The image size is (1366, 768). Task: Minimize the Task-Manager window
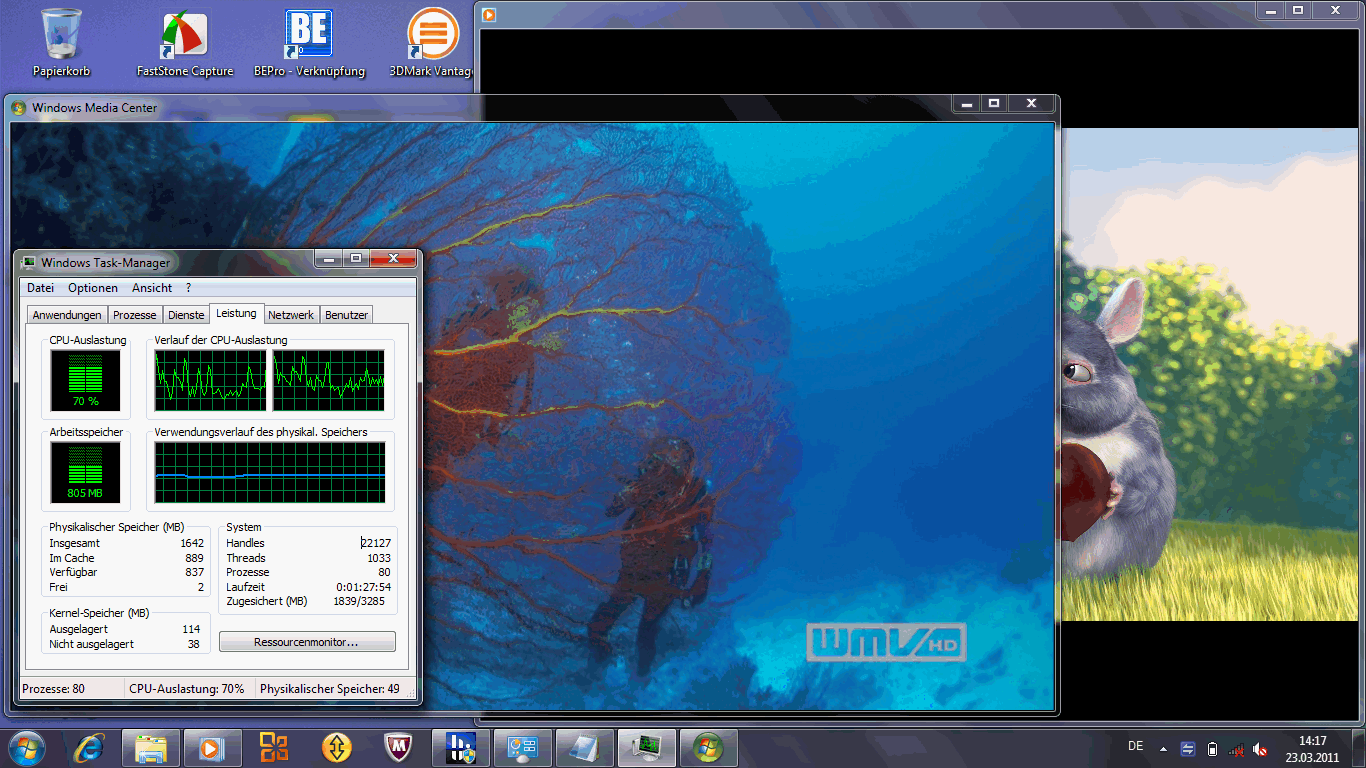tap(329, 259)
